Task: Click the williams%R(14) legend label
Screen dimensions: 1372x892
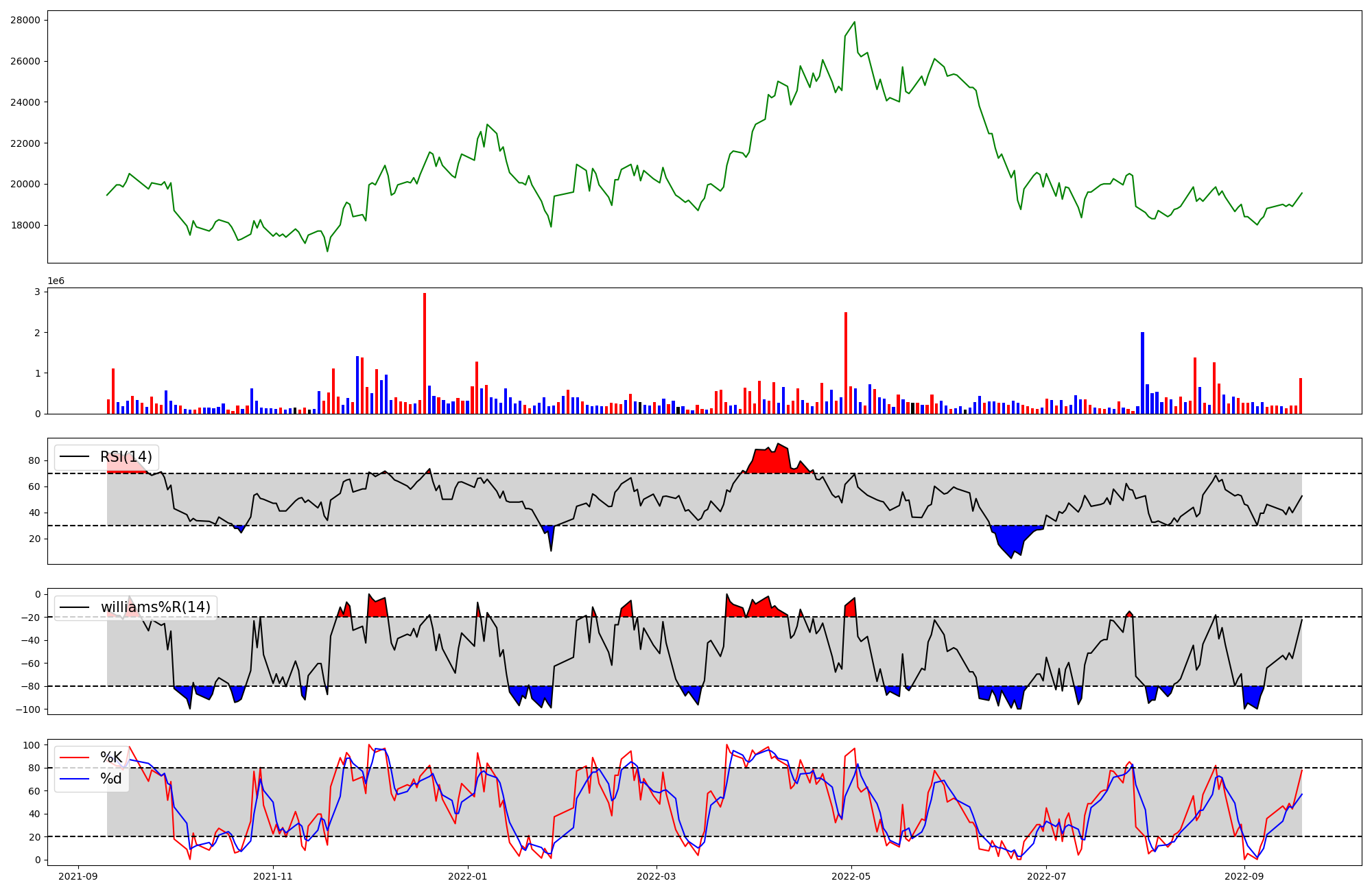Action: 156,607
